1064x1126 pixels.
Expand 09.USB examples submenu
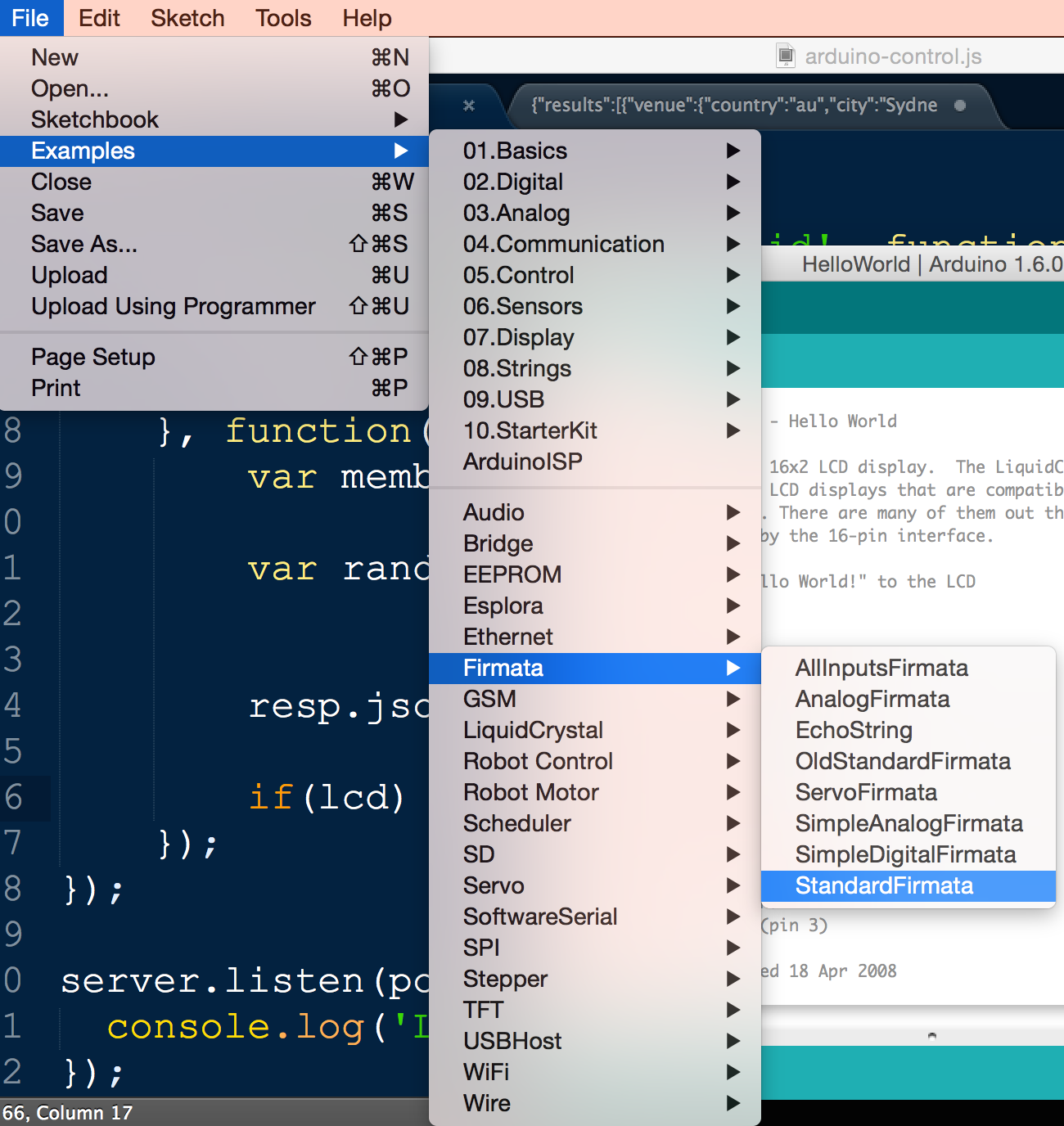(x=595, y=399)
